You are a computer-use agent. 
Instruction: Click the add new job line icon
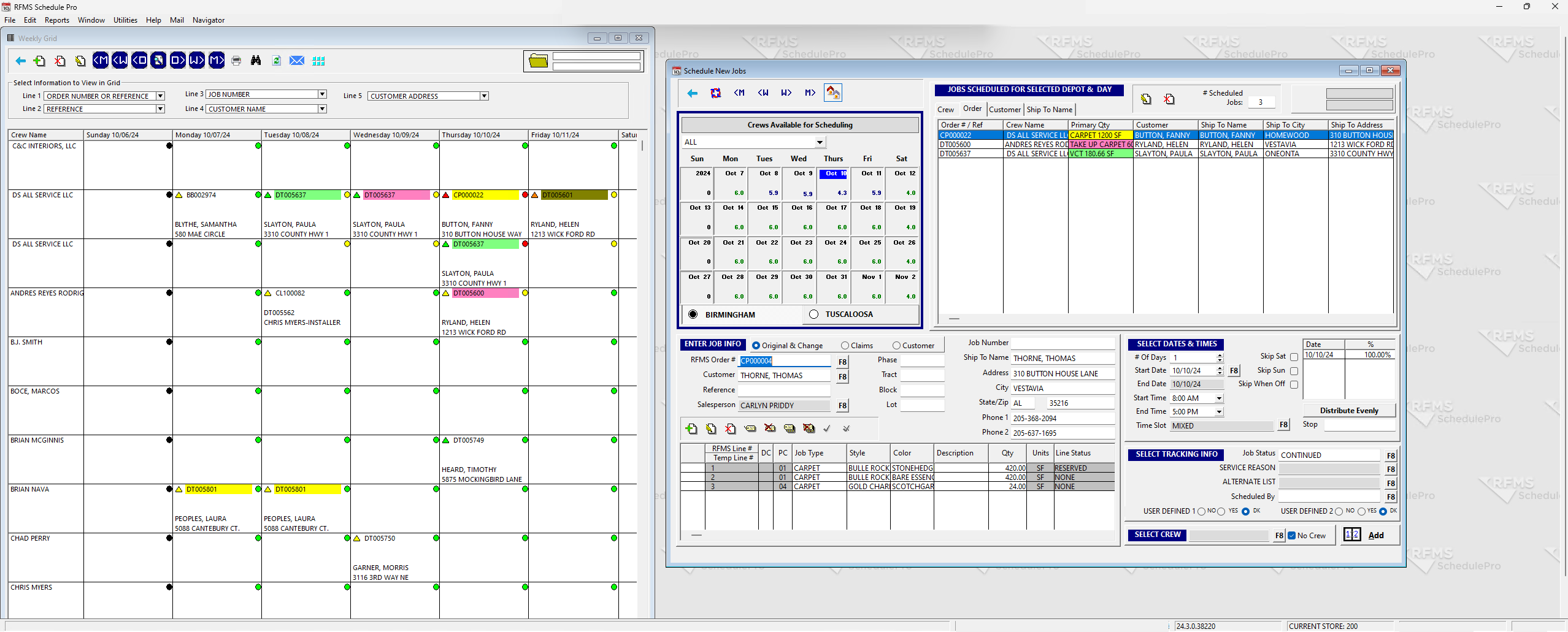[691, 428]
